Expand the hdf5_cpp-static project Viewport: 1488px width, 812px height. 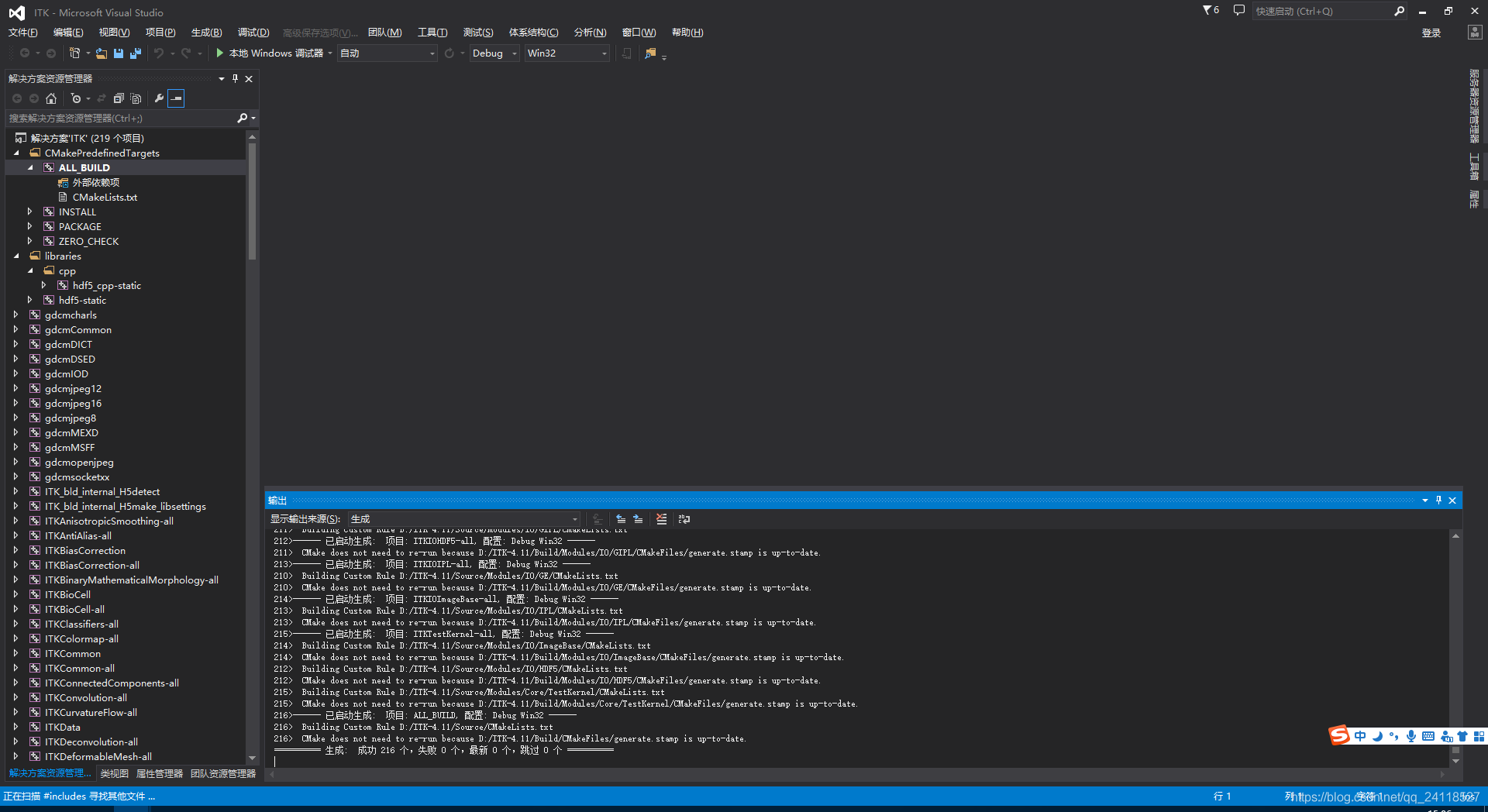(44, 285)
